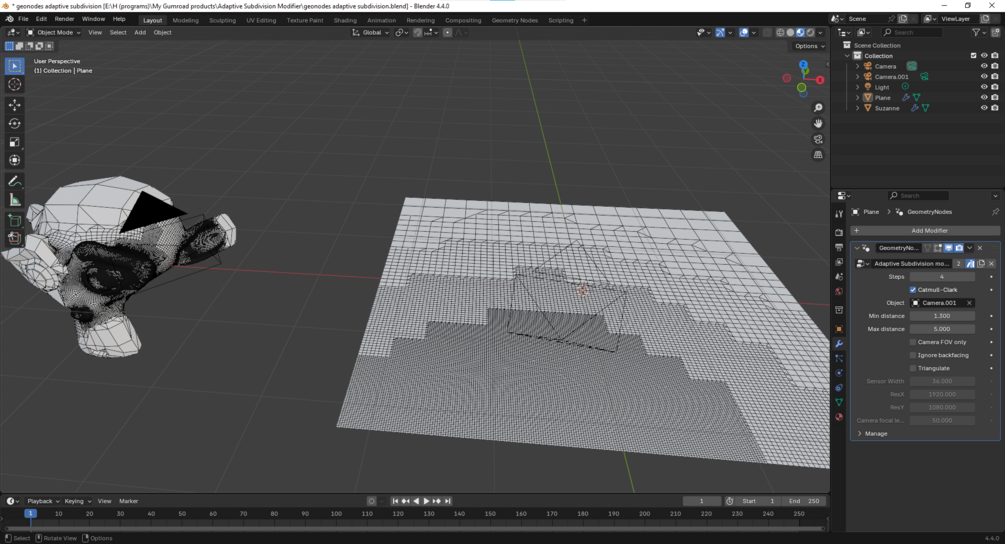Switch to the Modeling workspace tab
Viewport: 1005px width, 544px height.
tap(185, 21)
